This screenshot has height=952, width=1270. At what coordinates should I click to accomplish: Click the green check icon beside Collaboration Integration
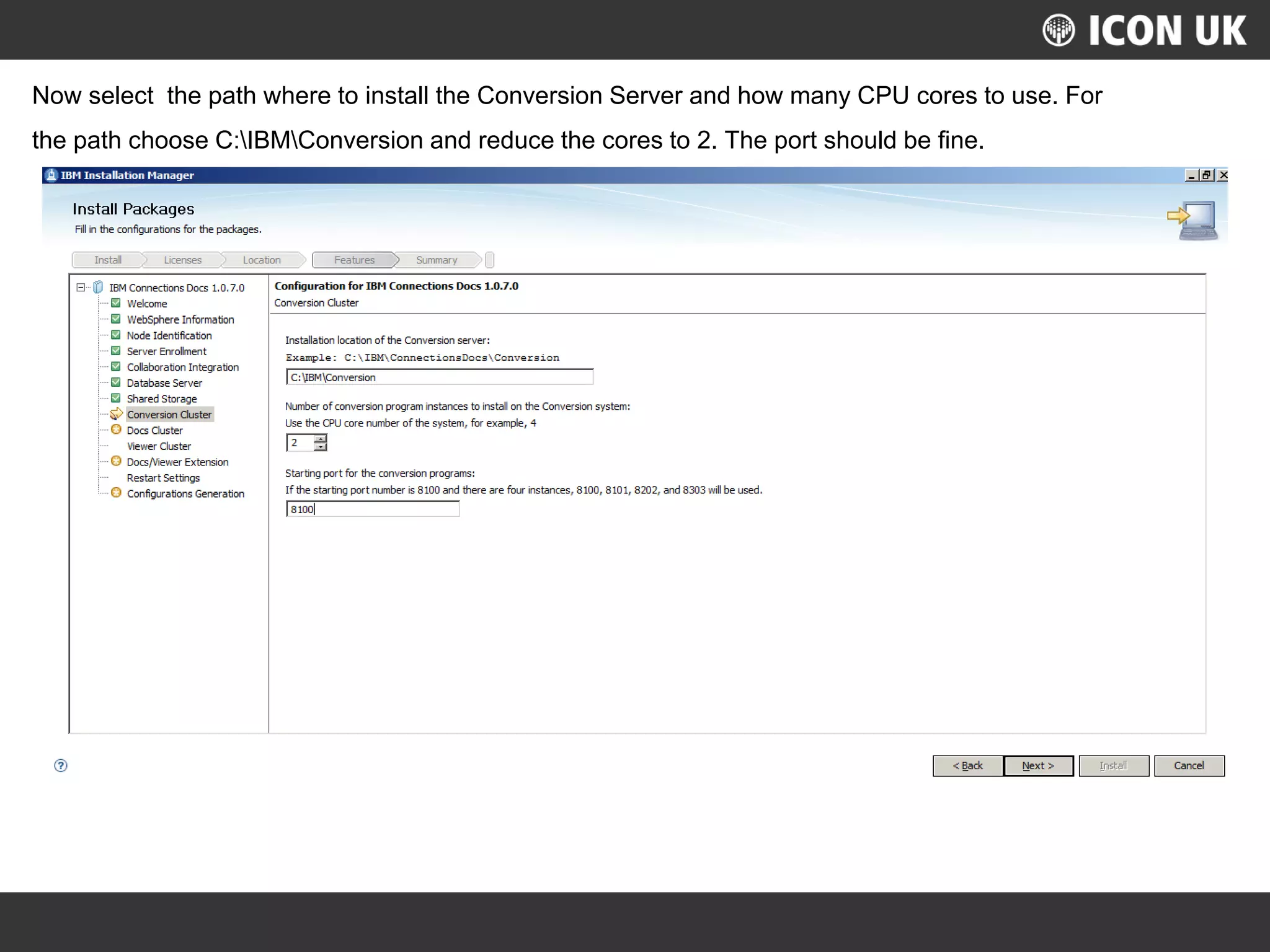(x=115, y=366)
